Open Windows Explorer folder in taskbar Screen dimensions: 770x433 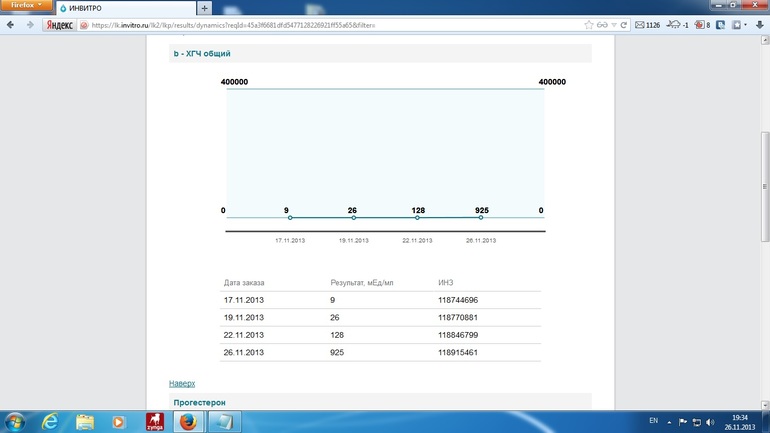coord(85,421)
